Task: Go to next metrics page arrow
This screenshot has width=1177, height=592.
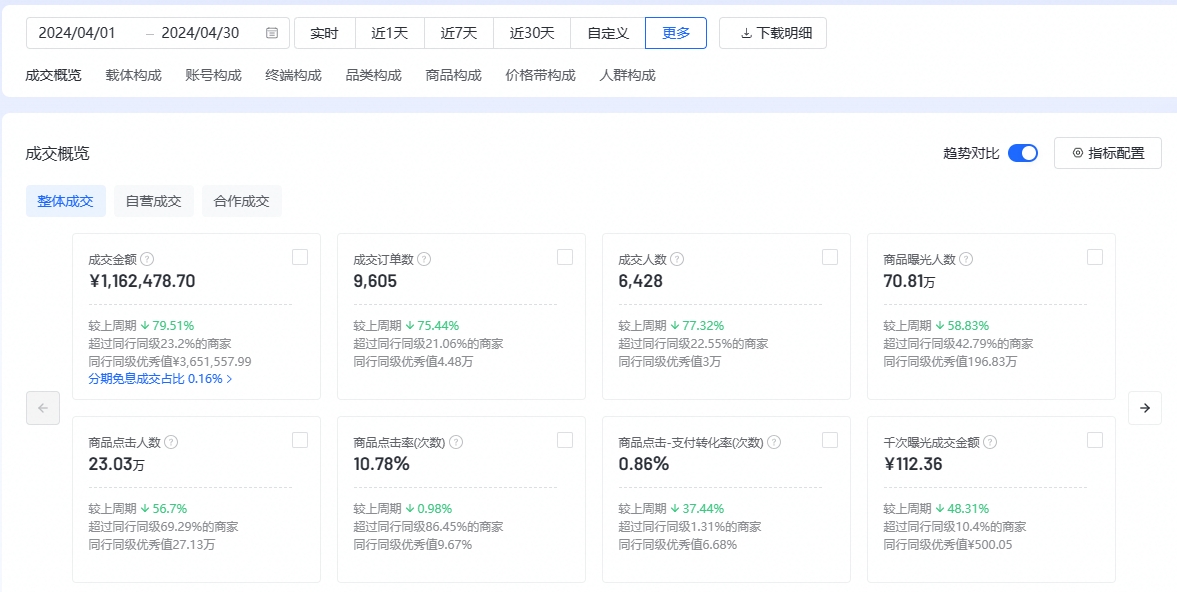Action: pos(1144,408)
